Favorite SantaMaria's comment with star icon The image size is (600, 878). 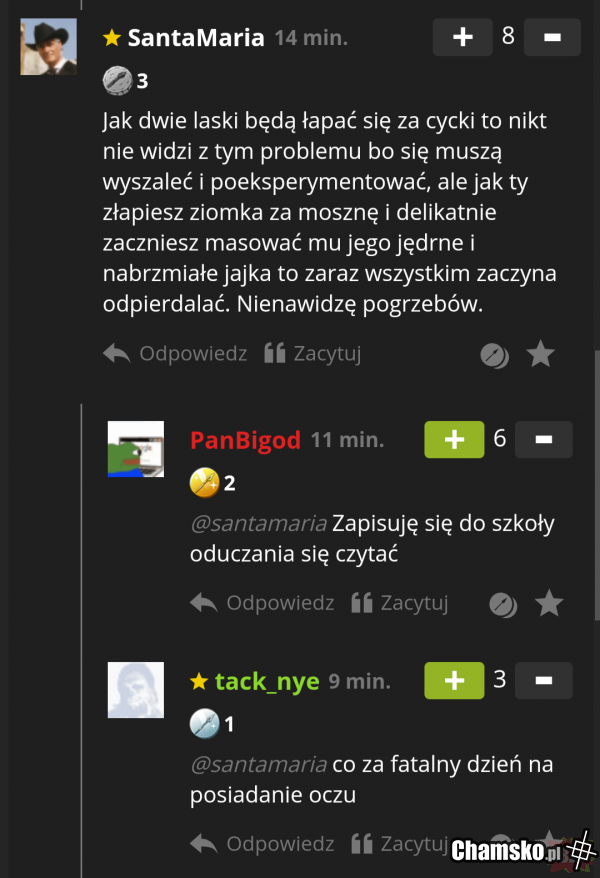(x=541, y=354)
